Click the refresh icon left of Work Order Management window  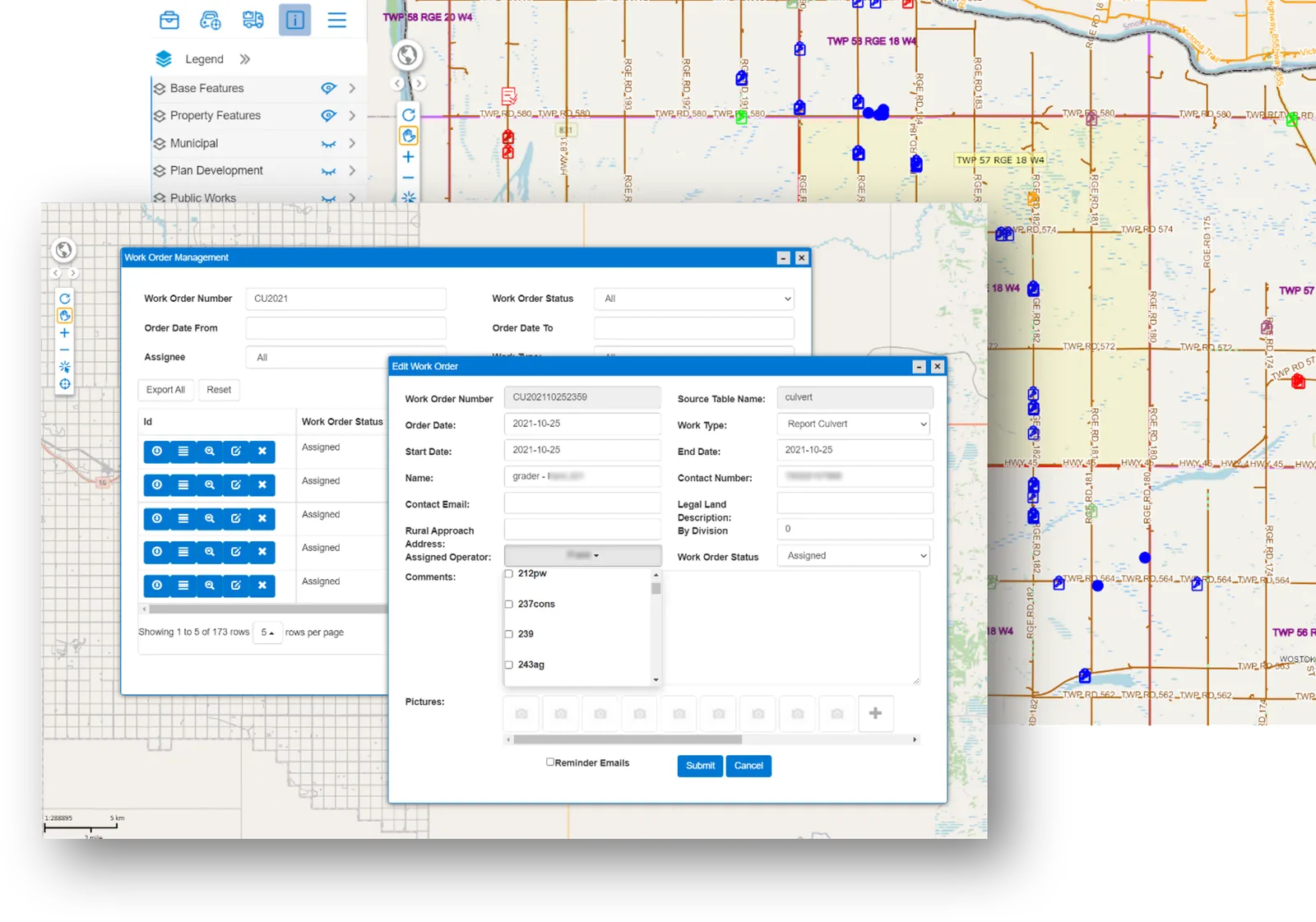(x=64, y=299)
